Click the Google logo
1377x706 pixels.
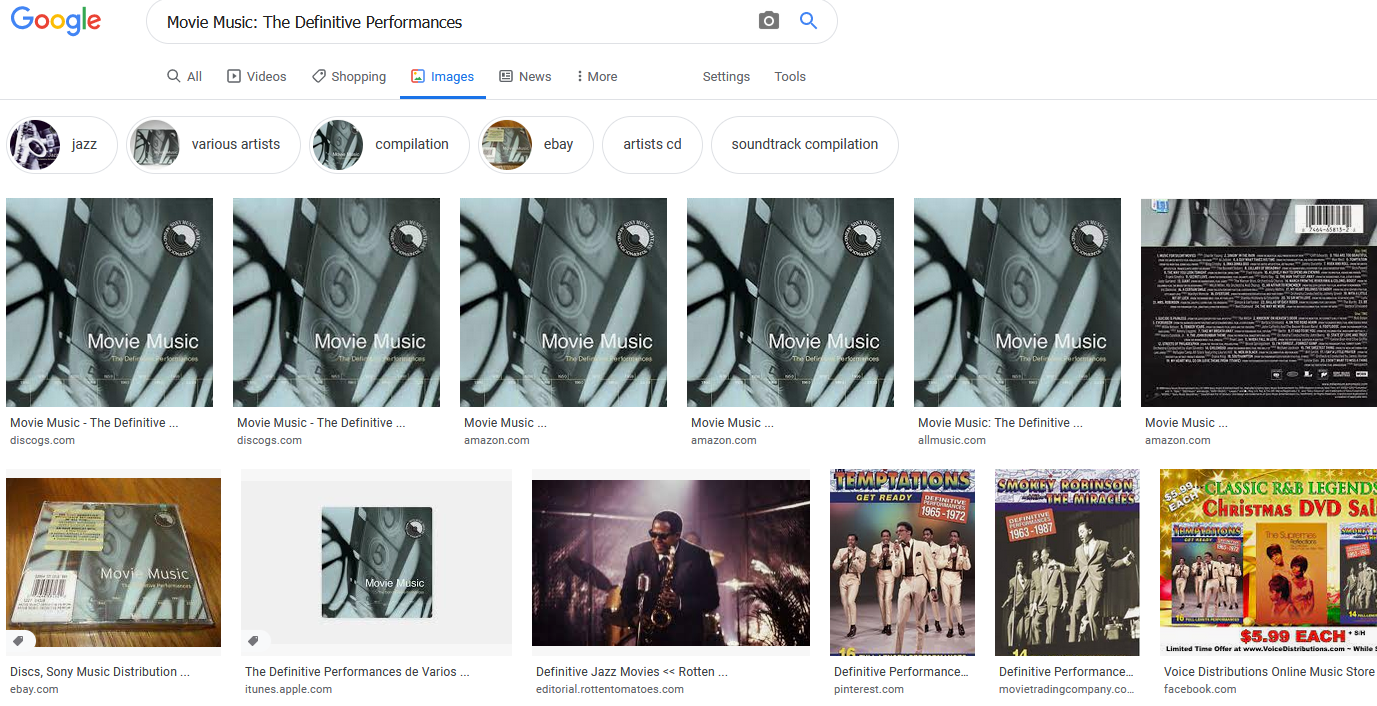[x=56, y=21]
